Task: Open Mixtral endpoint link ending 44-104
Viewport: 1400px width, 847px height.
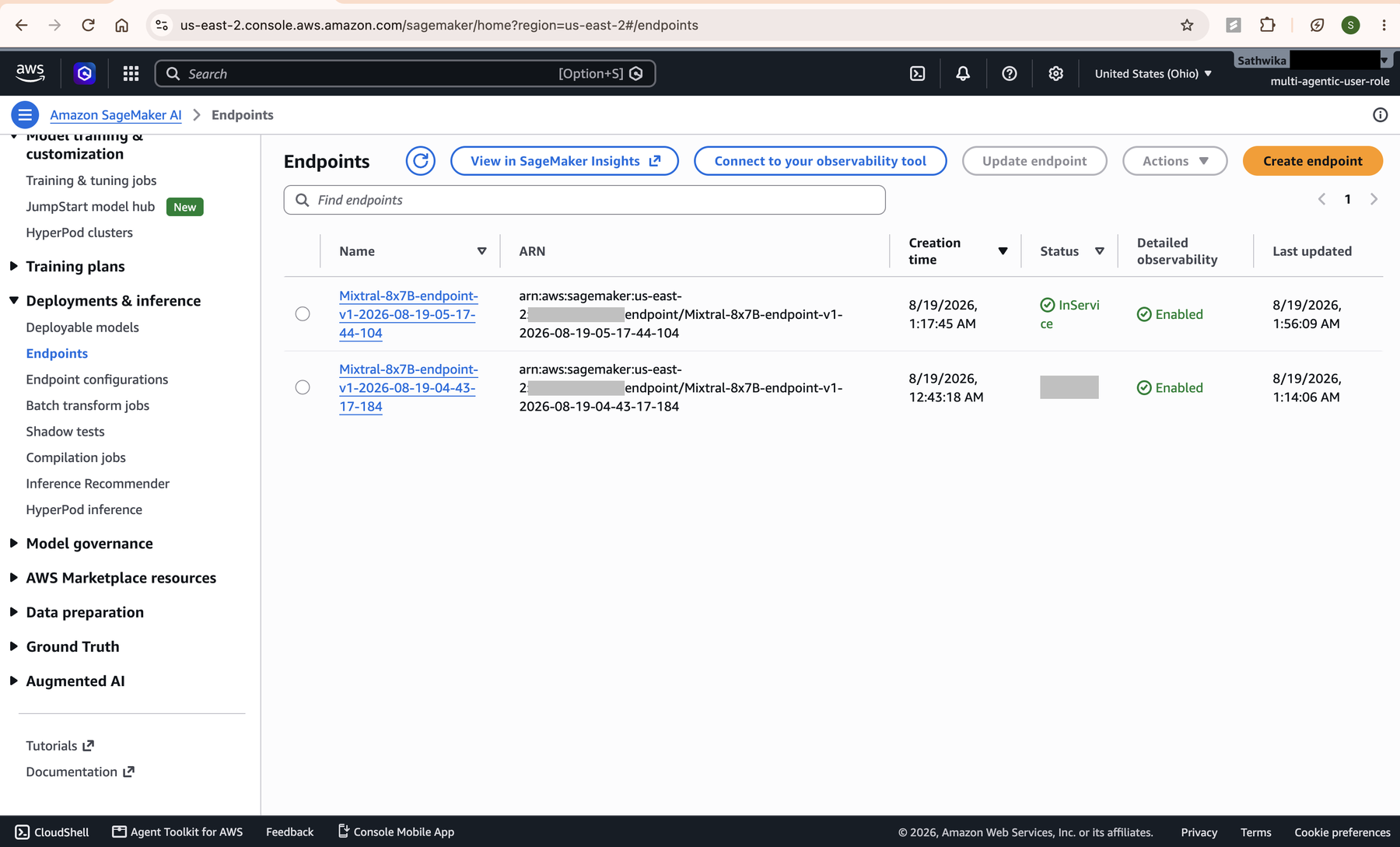Action: click(408, 314)
